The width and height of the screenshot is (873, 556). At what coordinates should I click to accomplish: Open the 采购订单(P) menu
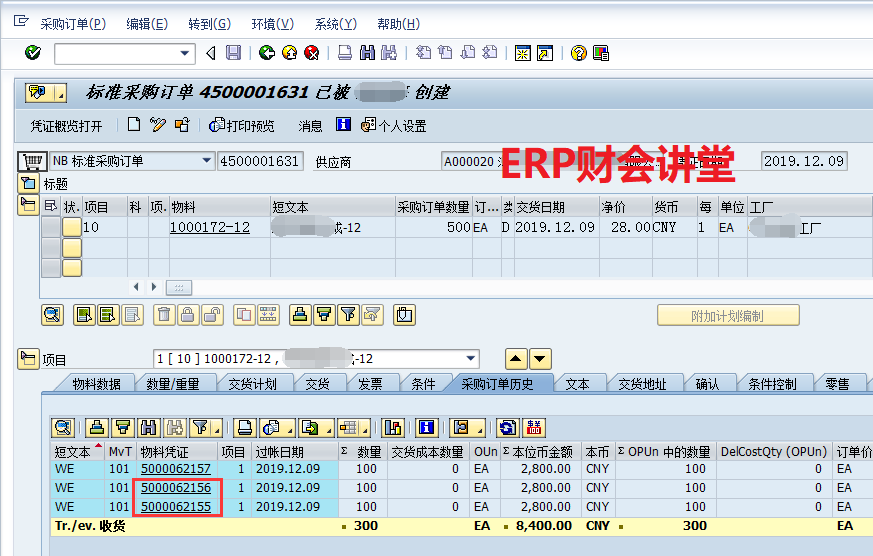(x=71, y=24)
